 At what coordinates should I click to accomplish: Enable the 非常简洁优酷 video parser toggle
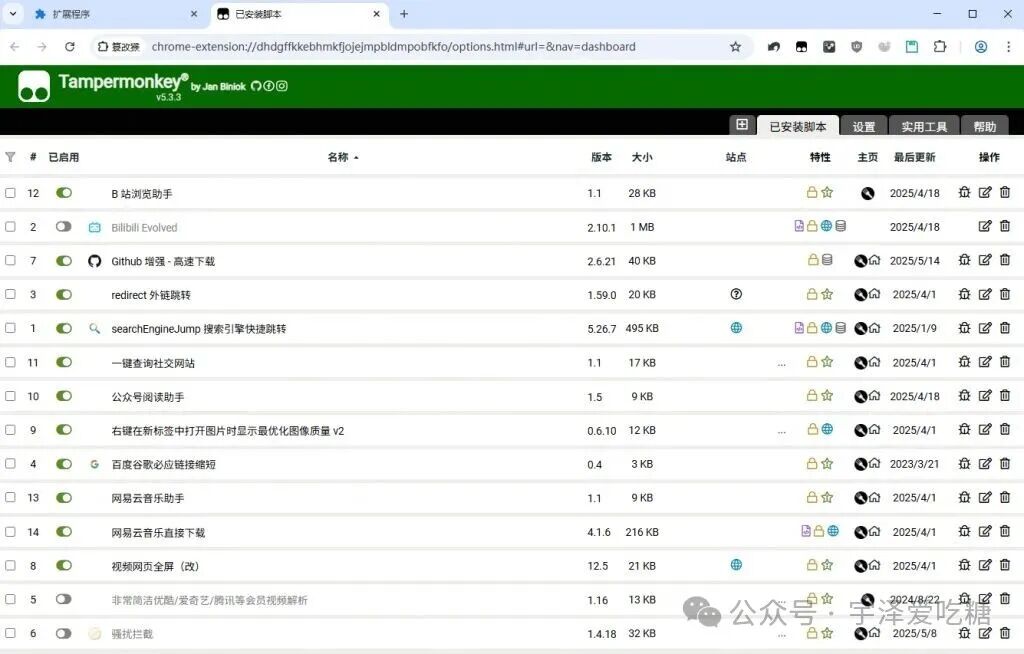[63, 599]
